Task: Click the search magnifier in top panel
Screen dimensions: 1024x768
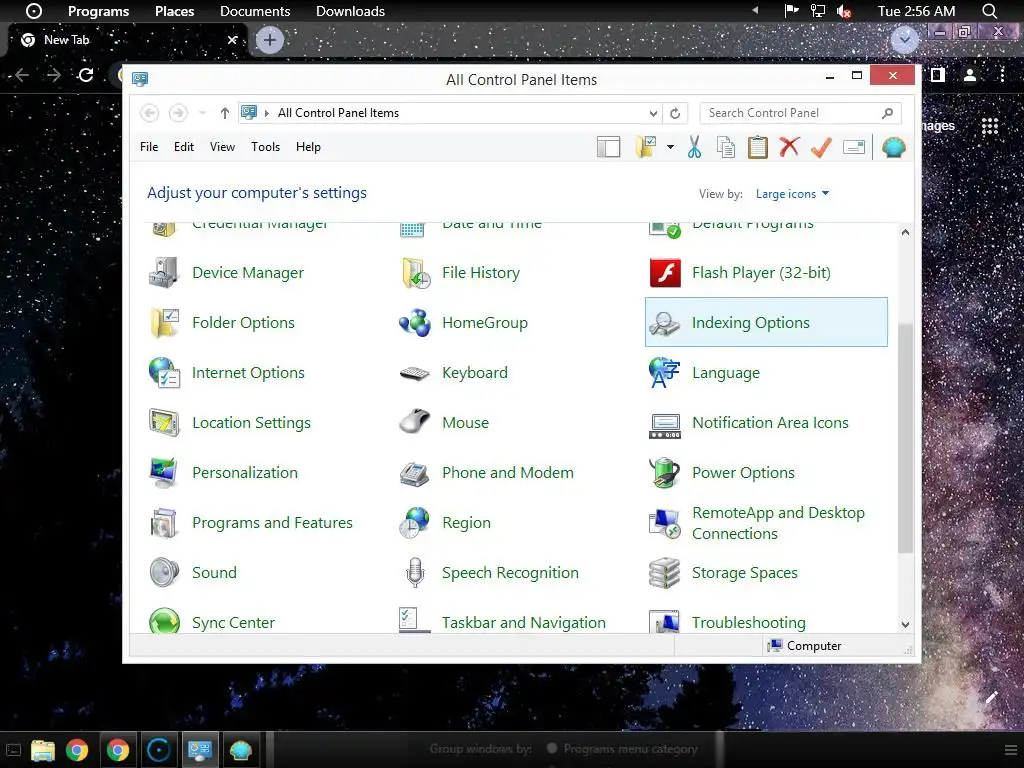Action: 989,11
